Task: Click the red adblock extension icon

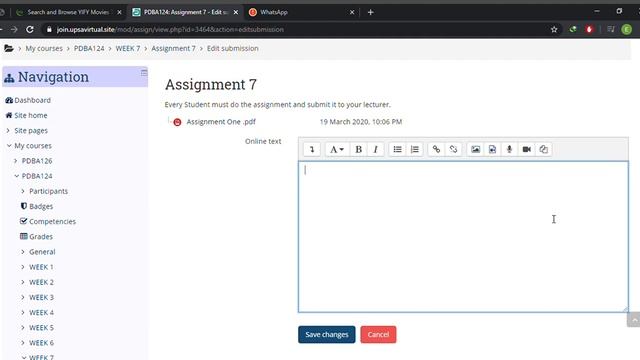Action: (x=589, y=29)
